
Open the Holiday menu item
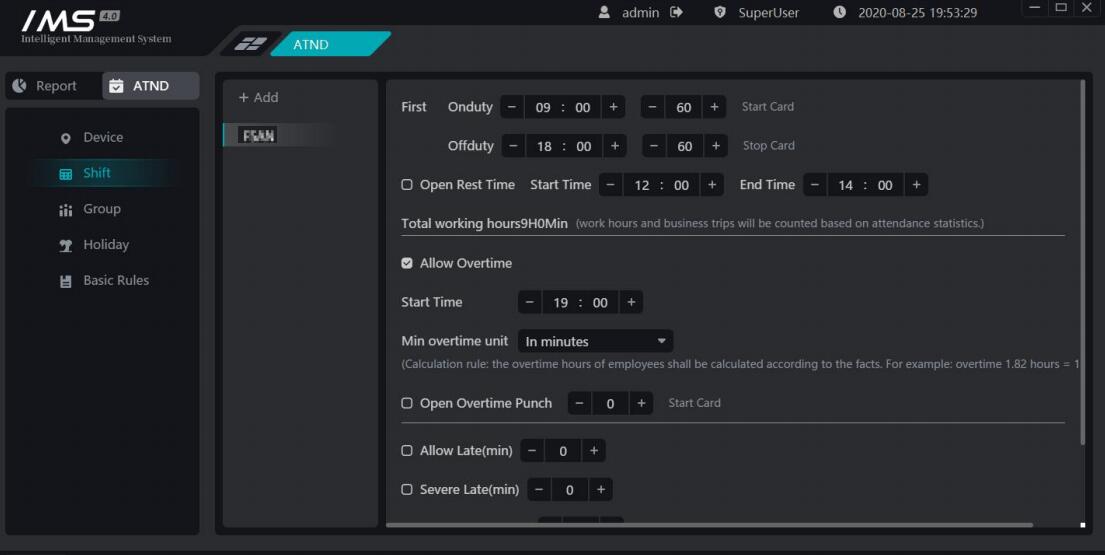click(x=106, y=245)
